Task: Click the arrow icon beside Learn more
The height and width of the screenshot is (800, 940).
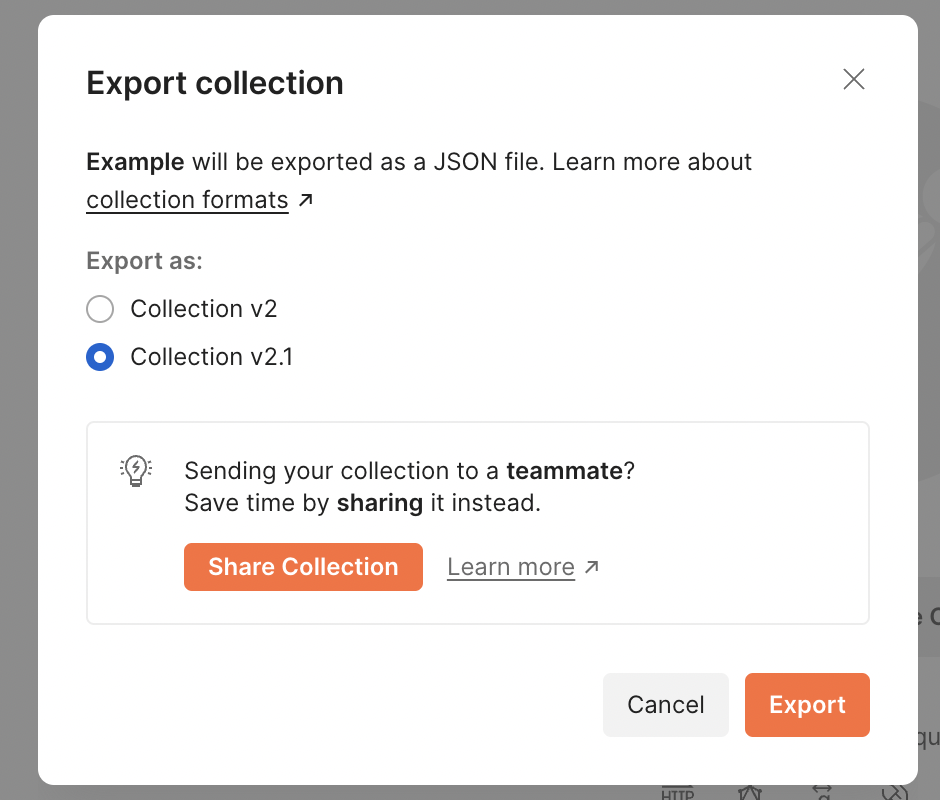Action: point(592,567)
